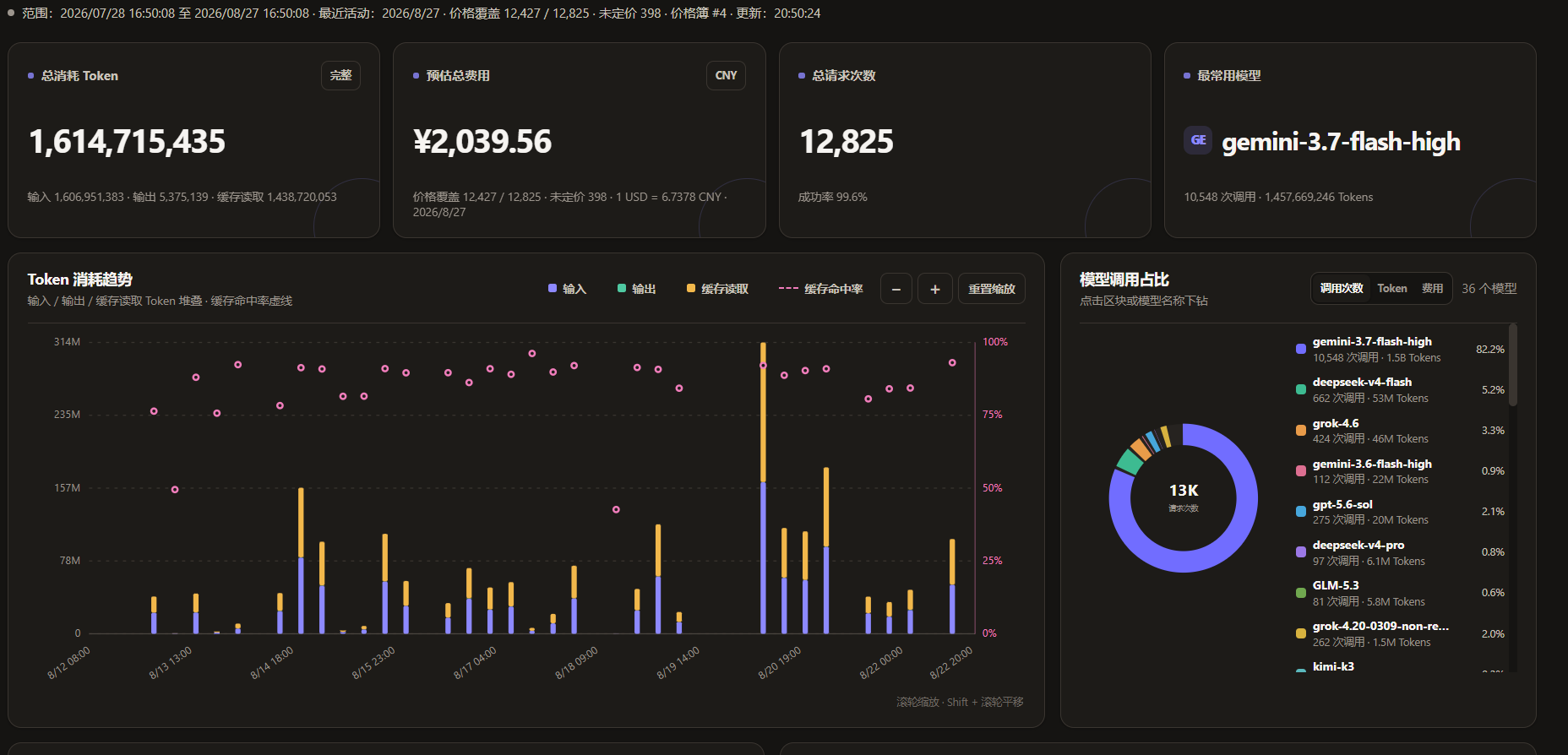The image size is (1568, 755).
Task: Click the CNY currency button
Action: pos(726,75)
